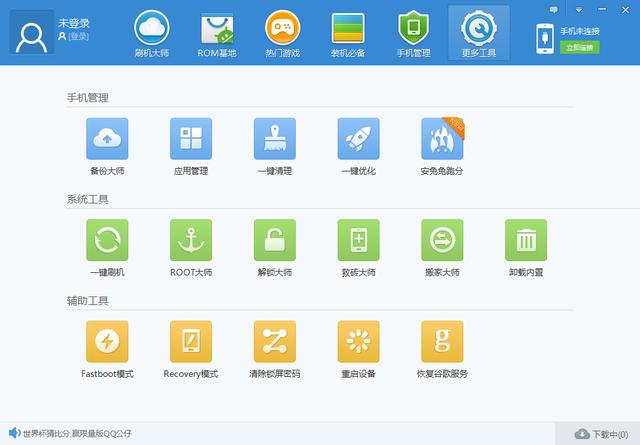640x445 pixels.
Task: Open 救砖大师 unbrick tool
Action: 358,241
